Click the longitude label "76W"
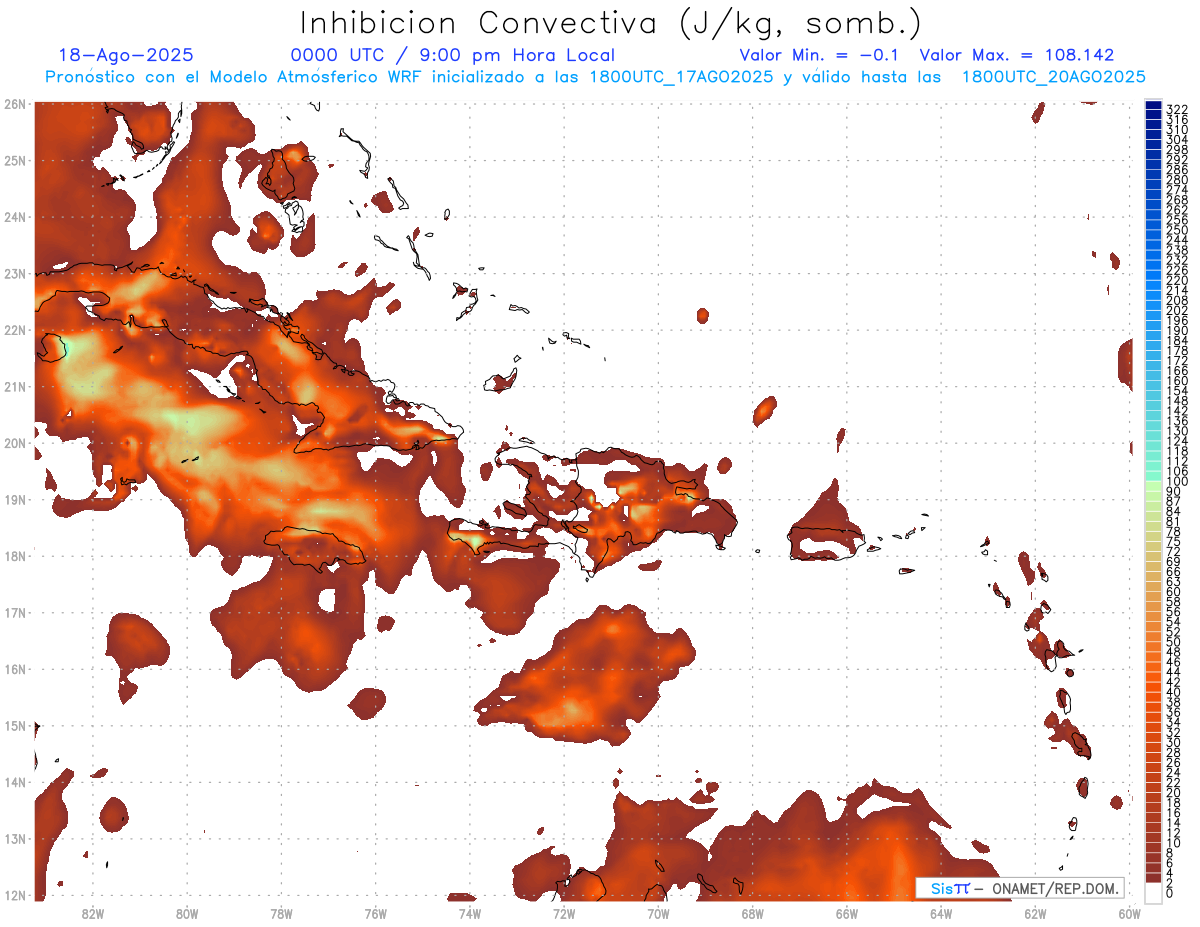This screenshot has height=927, width=1200. point(375,913)
